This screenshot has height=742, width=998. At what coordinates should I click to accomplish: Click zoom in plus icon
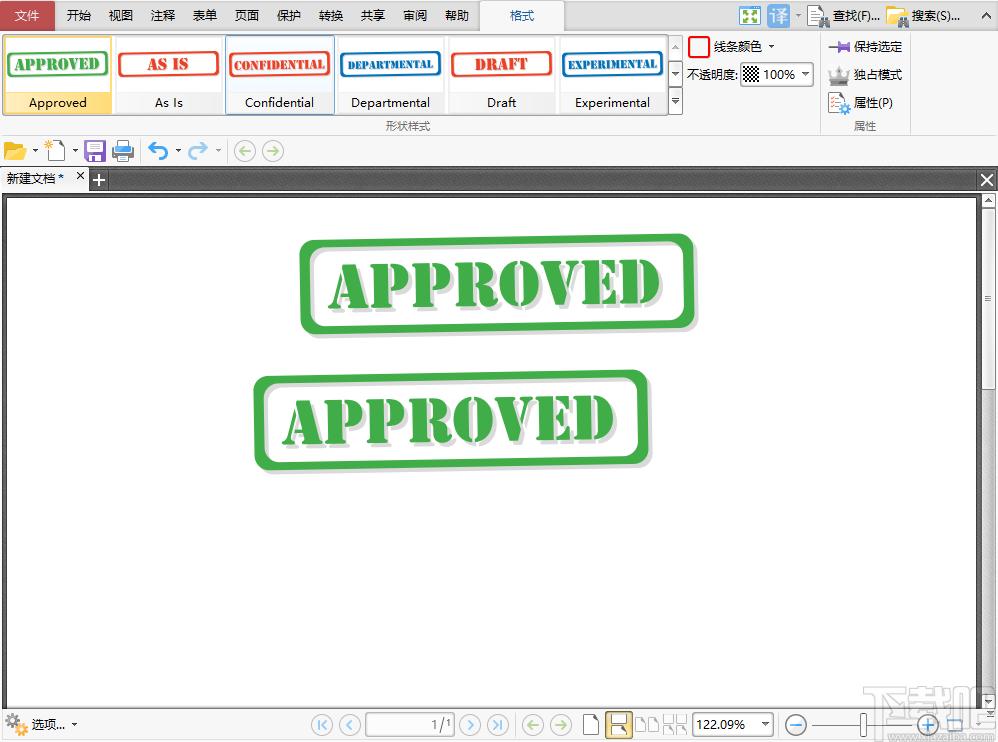[927, 724]
